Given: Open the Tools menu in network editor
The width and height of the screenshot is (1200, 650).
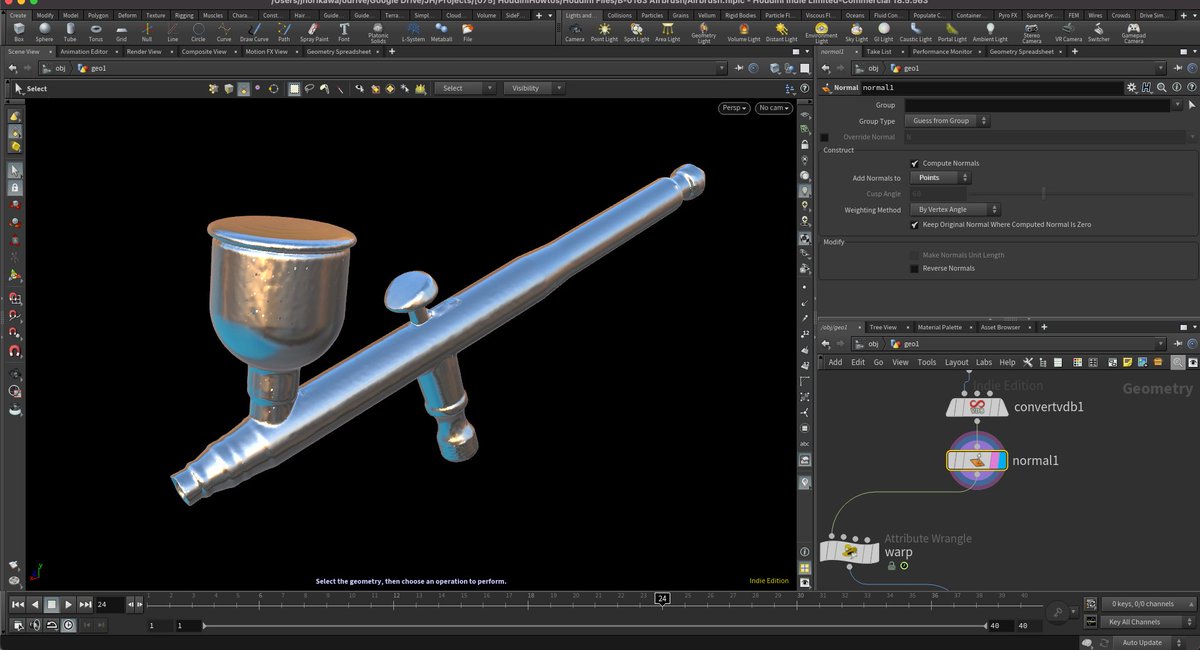Looking at the screenshot, I should point(927,362).
